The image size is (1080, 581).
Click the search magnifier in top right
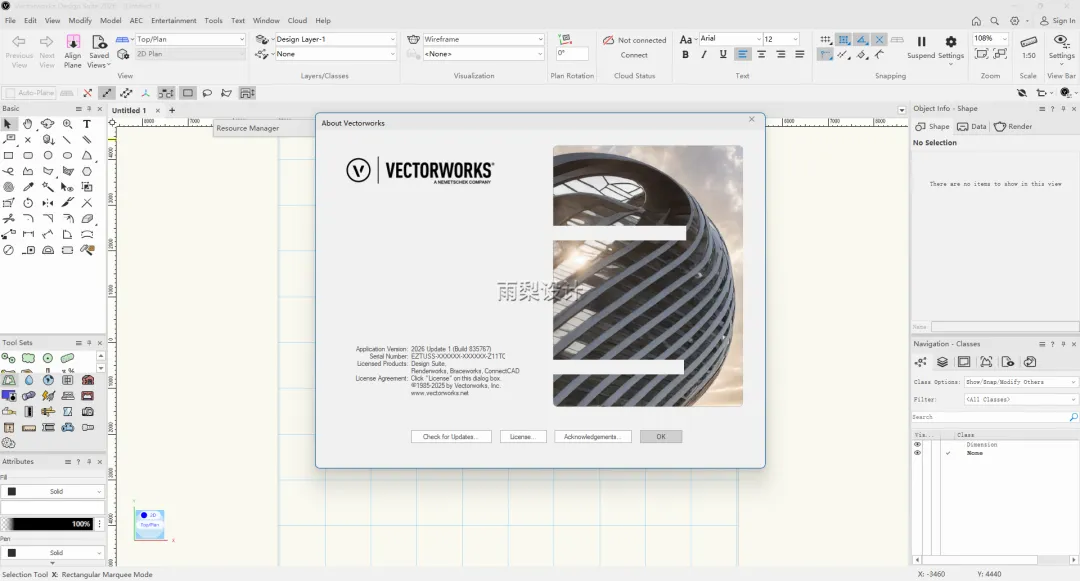pyautogui.click(x=995, y=21)
